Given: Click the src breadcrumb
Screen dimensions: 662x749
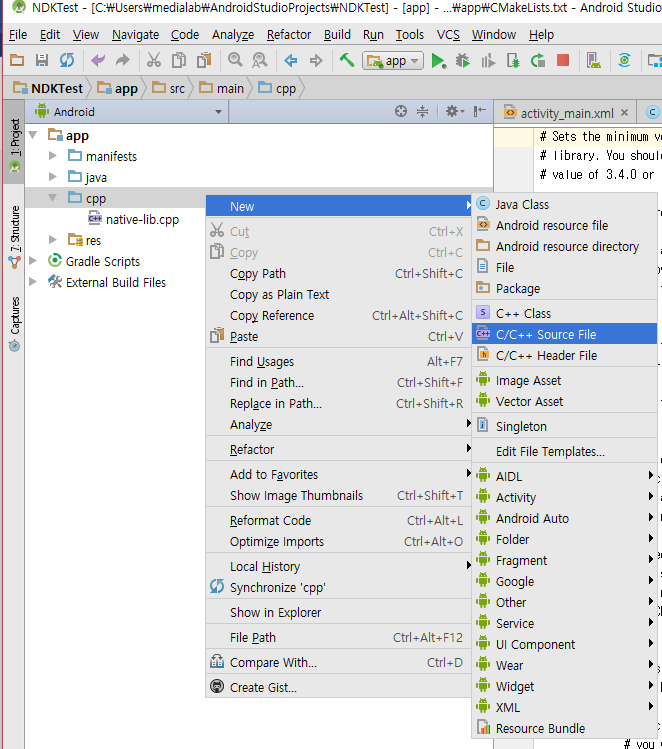Looking at the screenshot, I should tap(169, 88).
